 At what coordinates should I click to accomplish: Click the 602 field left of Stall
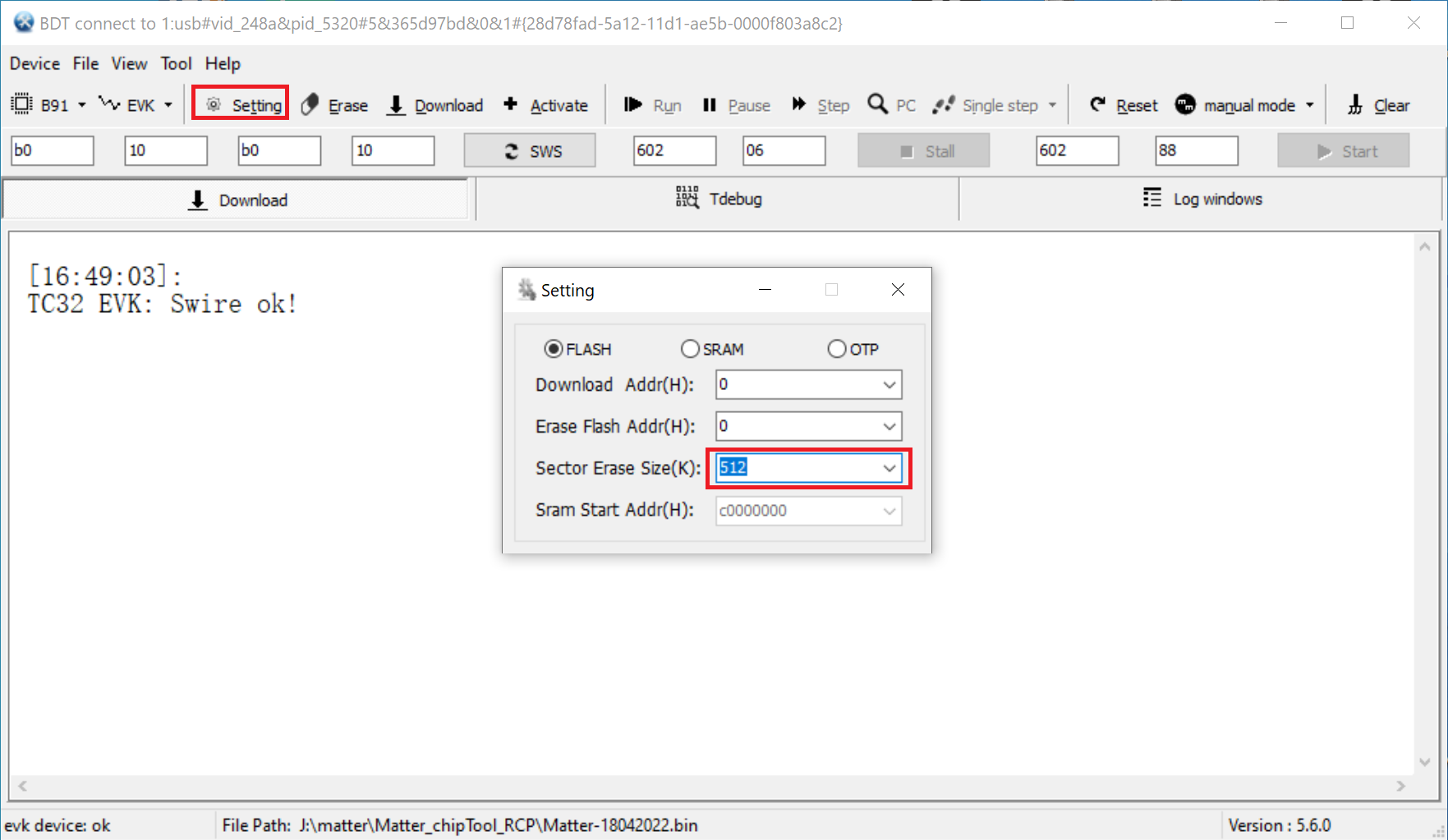click(x=674, y=150)
